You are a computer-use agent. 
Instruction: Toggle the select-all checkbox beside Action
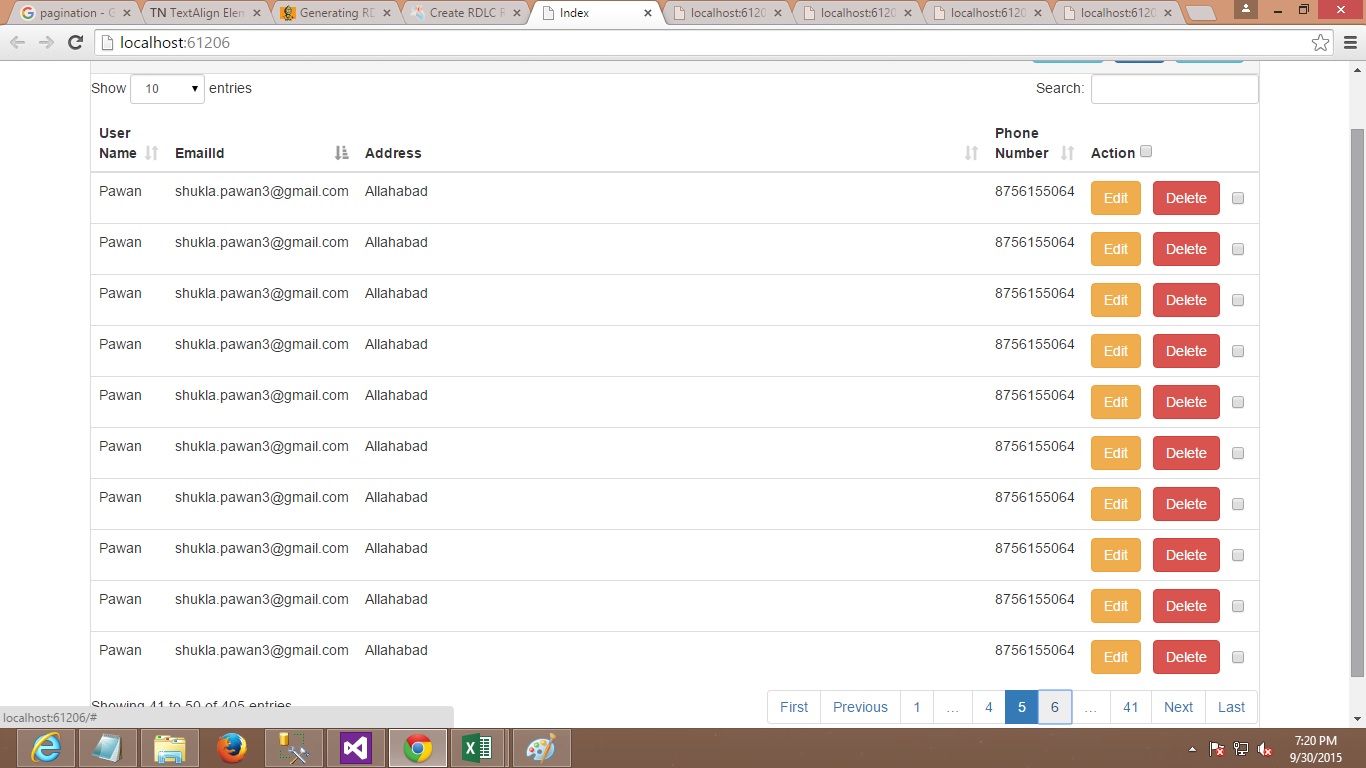click(1146, 152)
